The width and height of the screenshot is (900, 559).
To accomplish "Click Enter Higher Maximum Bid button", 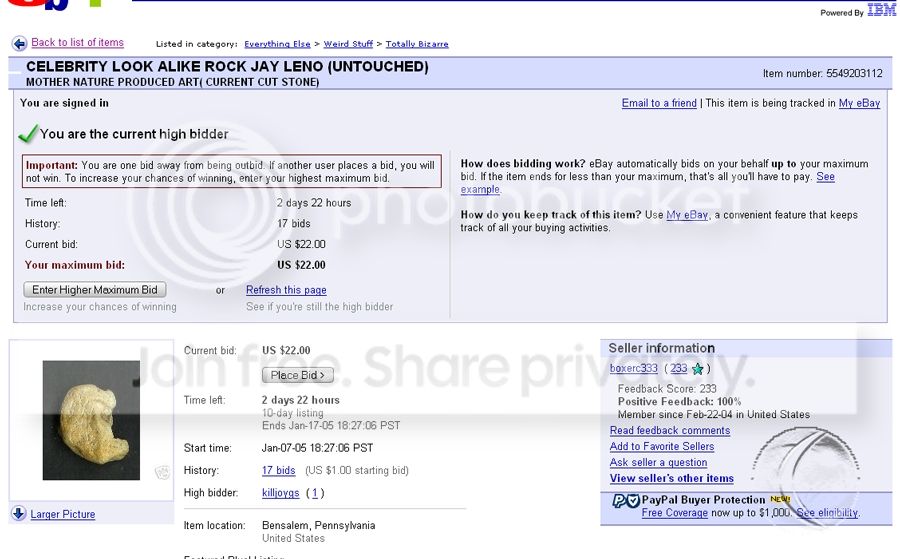I will [95, 290].
